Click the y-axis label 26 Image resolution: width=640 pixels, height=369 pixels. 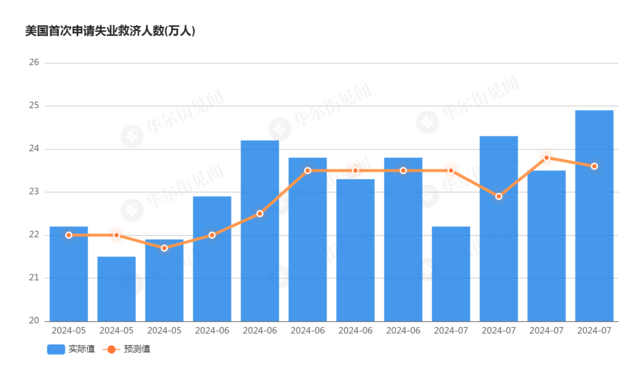[34, 62]
